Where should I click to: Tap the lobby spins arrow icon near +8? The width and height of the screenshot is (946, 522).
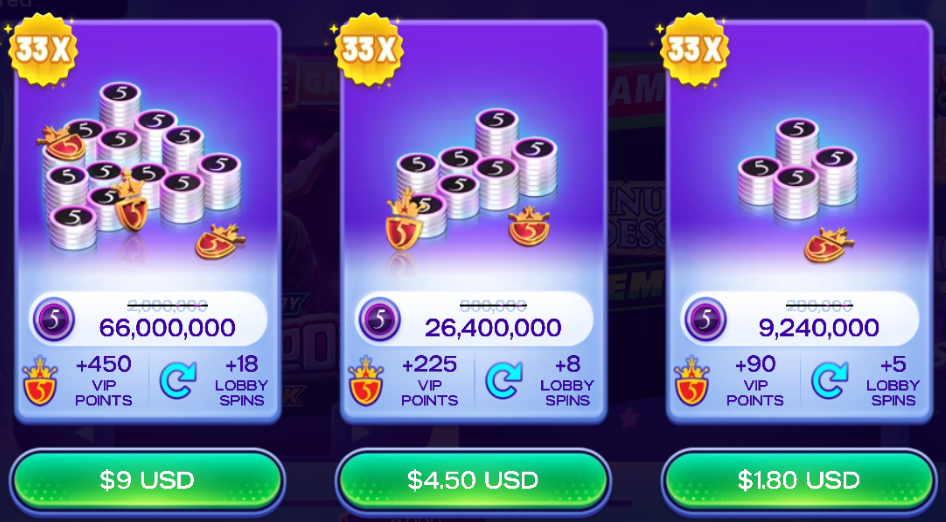click(504, 381)
